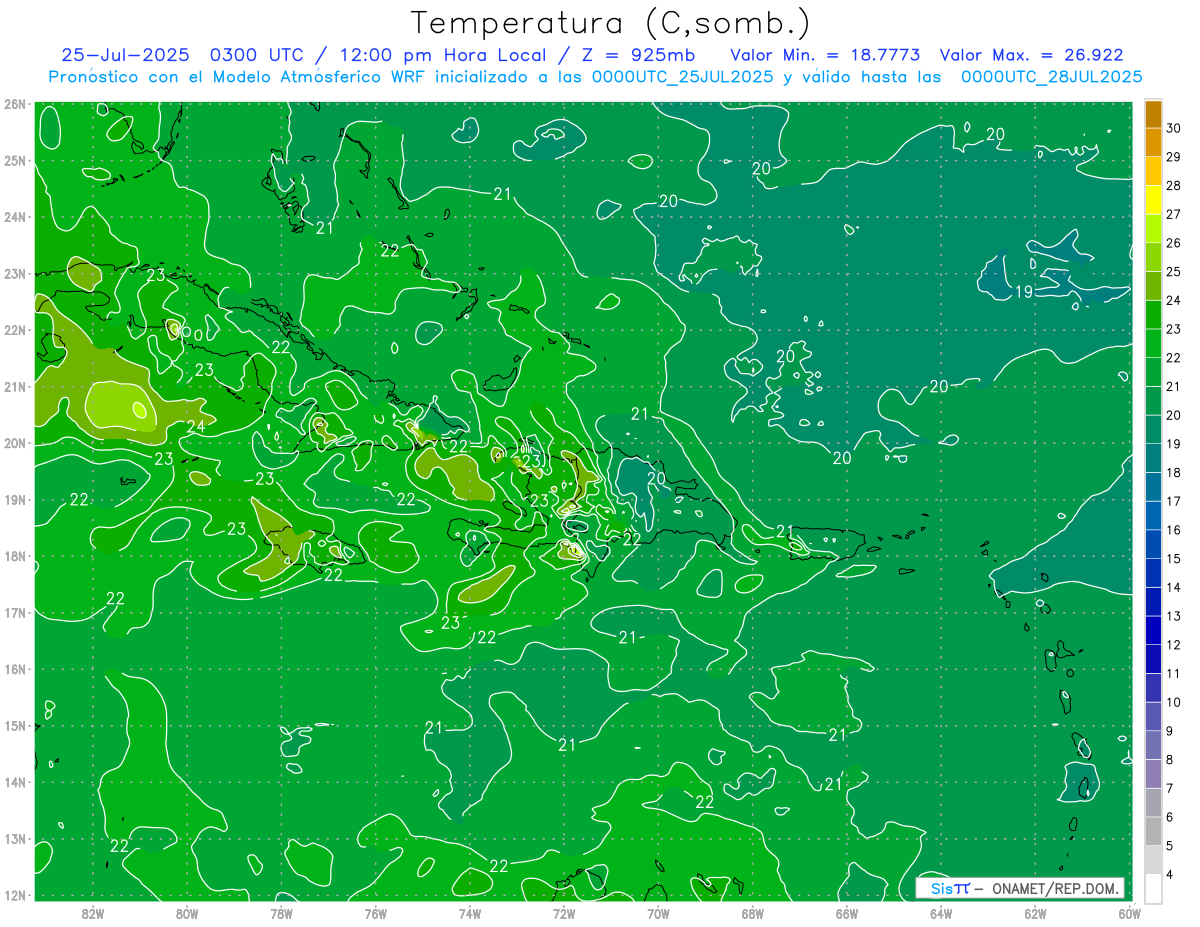Screen dimensions: 1200x927
Task: Click the legend scale value 4
Action: pos(1170,874)
